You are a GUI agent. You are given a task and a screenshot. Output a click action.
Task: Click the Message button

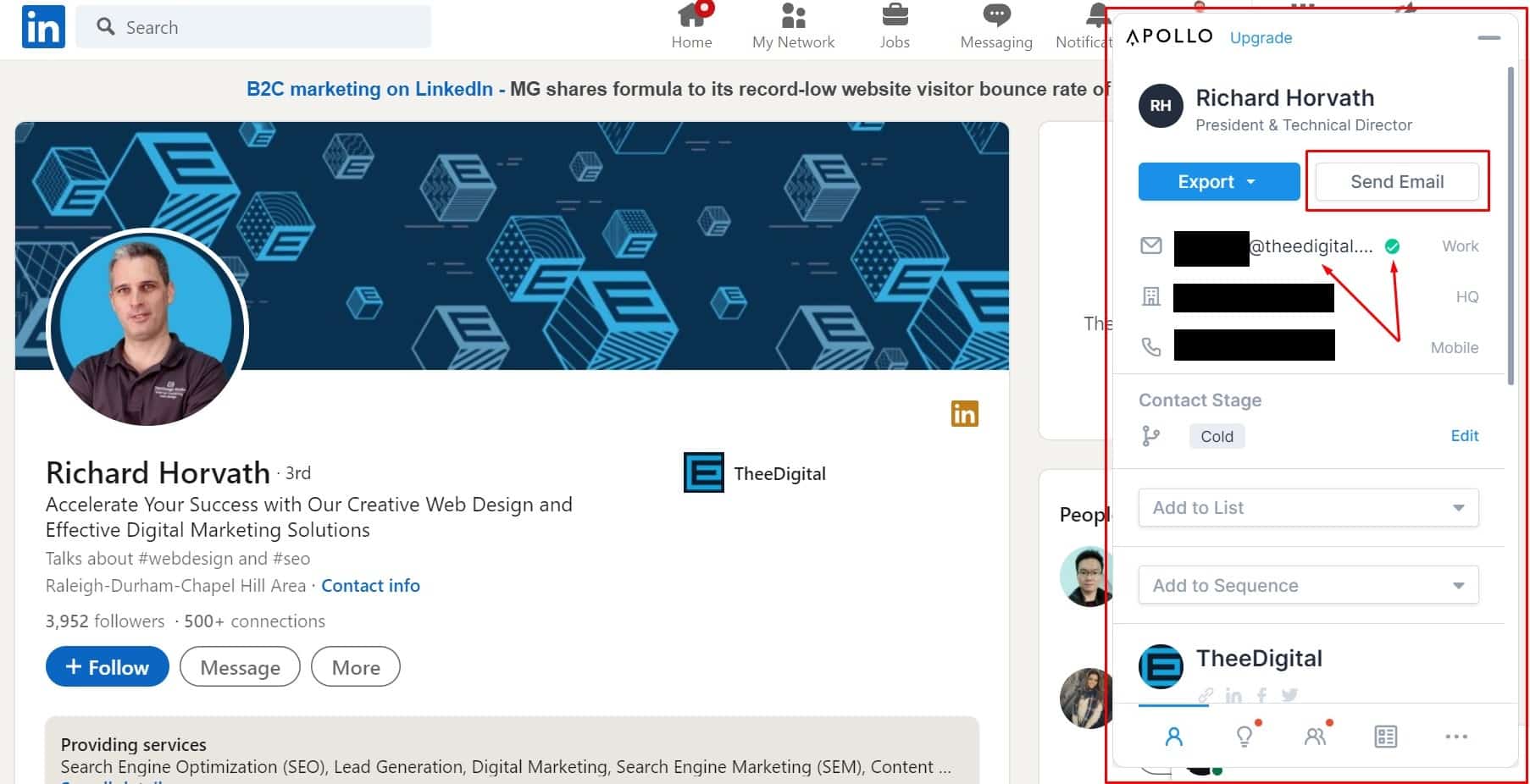[240, 667]
